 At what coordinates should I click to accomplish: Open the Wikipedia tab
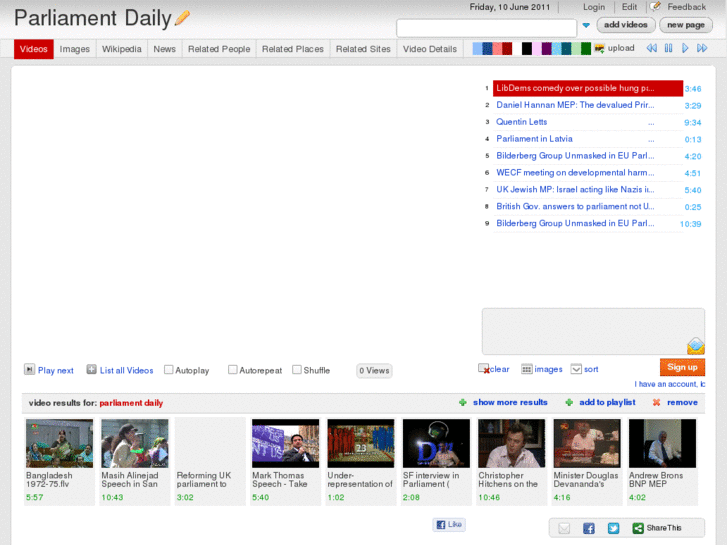coord(121,49)
